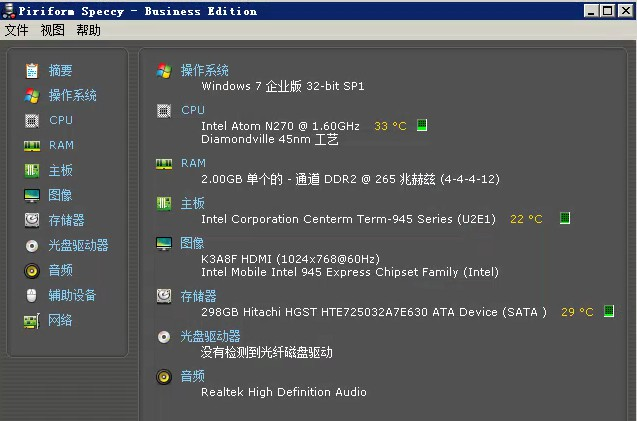Click the Intel 945 Express Chipset Family text
Image resolution: width=637 pixels, height=421 pixels.
(350, 272)
